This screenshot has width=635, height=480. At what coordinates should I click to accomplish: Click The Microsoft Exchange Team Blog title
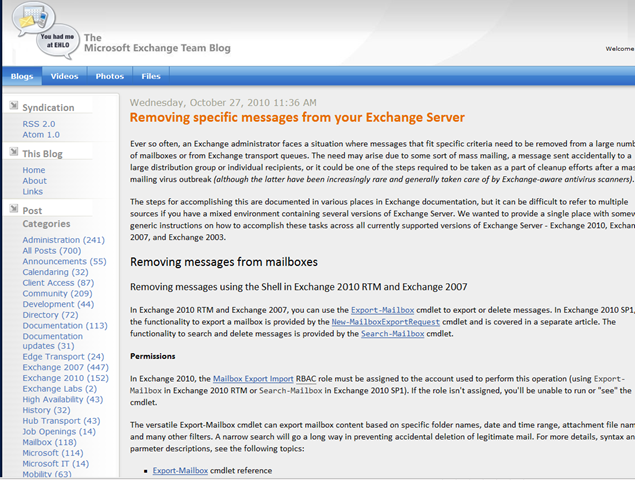157,43
